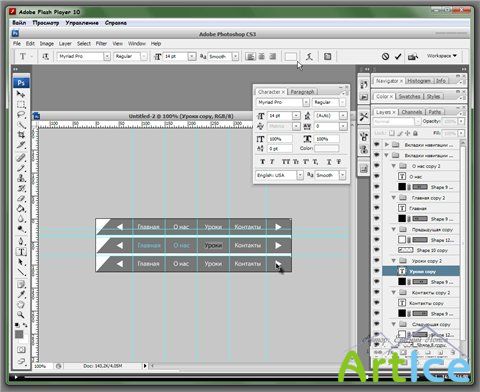This screenshot has width=480, height=392.
Task: Select the Horizontal Type tool in toolbox
Action: pos(21,251)
